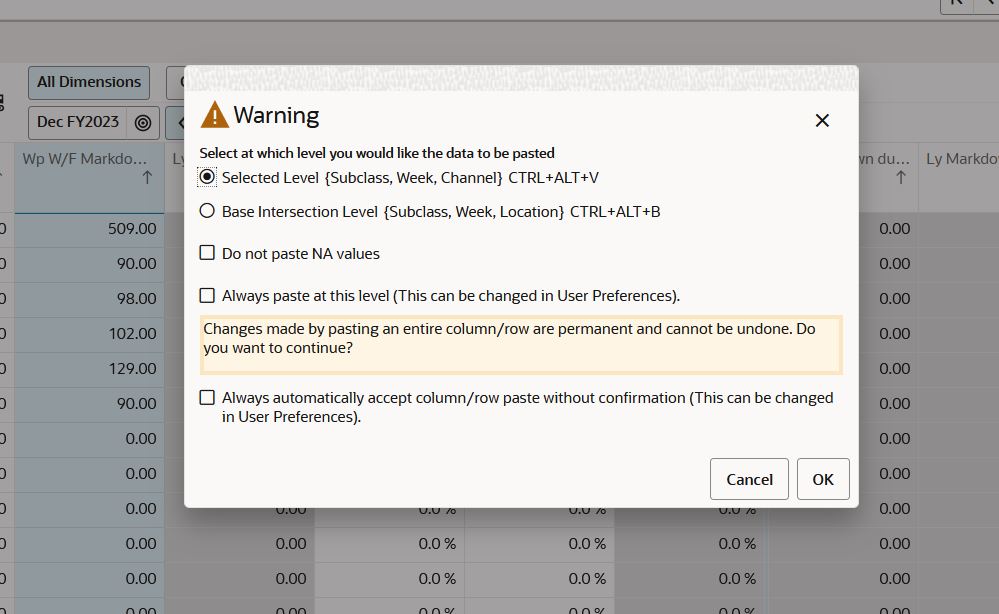Check Always automatically accept column/row paste
Viewport: 999px width, 614px height.
pos(207,397)
